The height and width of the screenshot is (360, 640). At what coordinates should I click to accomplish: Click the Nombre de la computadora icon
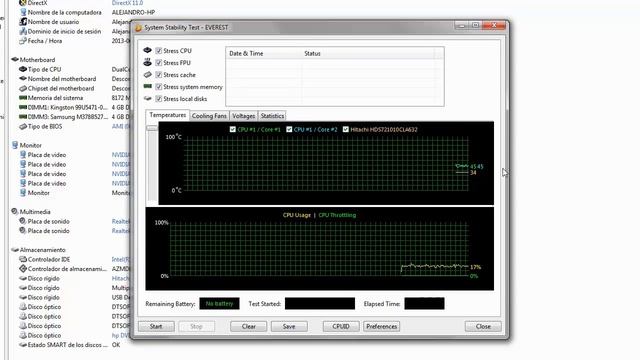point(23,12)
